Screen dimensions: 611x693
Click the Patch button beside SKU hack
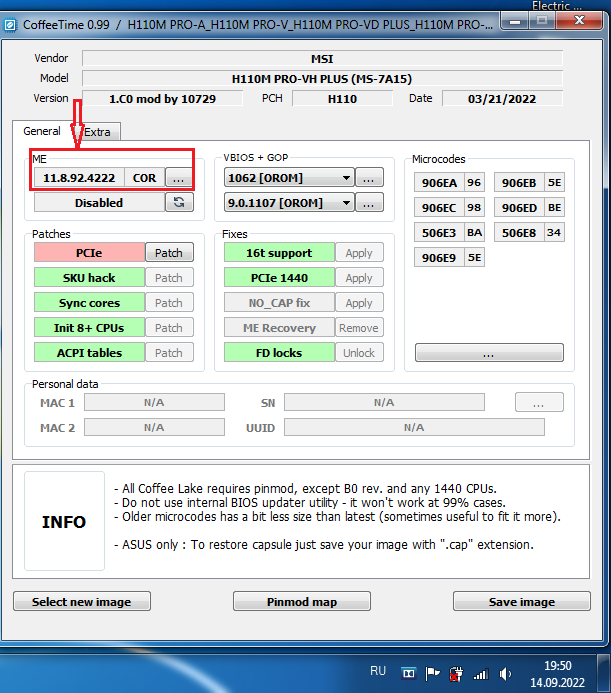pos(169,278)
